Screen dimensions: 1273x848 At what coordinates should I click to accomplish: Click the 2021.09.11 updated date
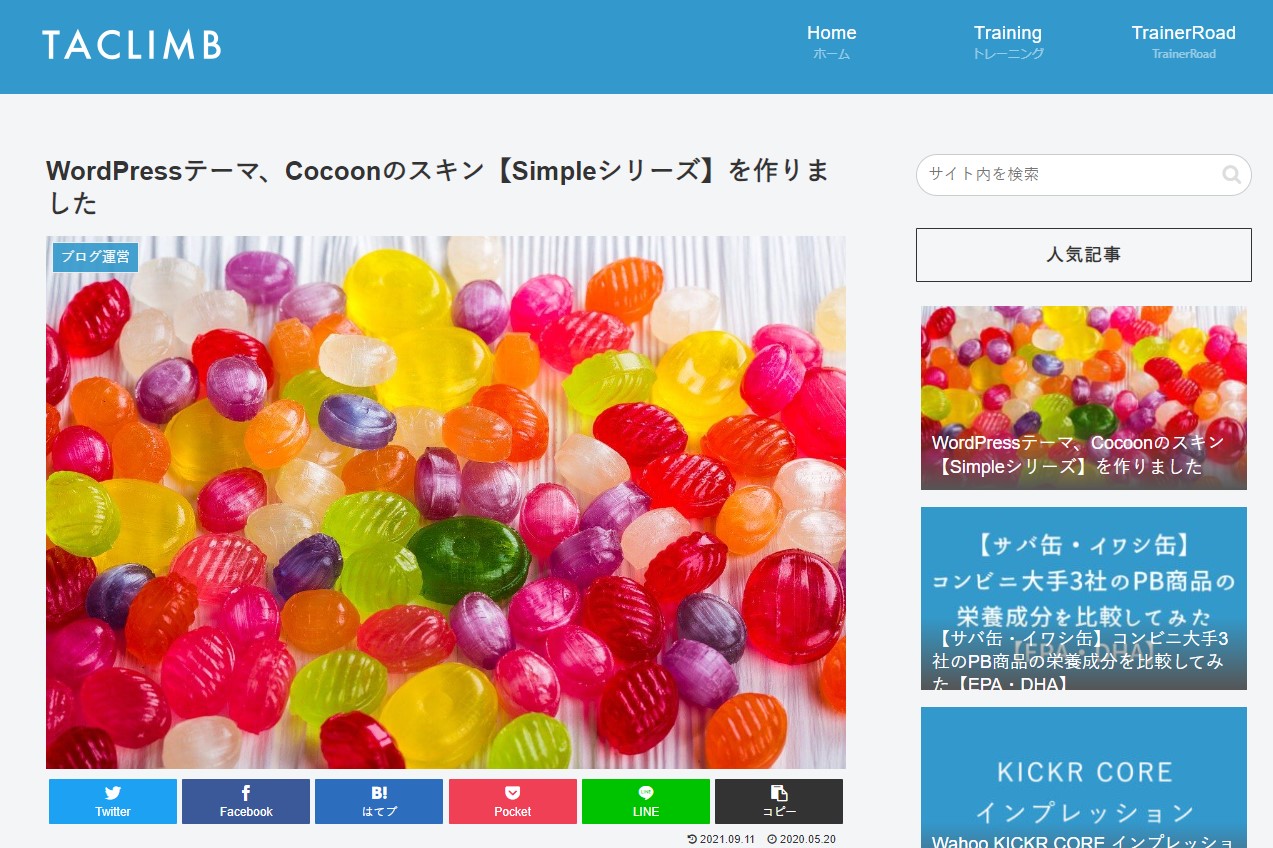point(720,839)
